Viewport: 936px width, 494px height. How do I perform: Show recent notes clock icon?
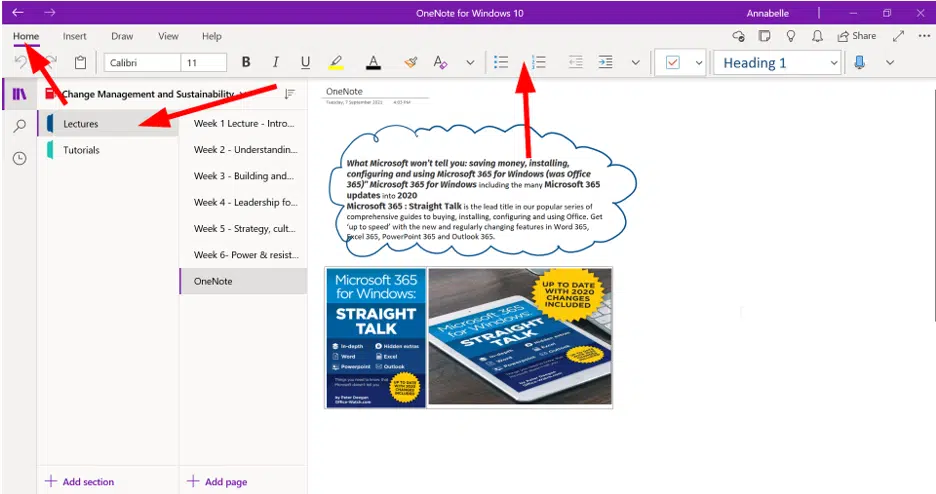20,158
